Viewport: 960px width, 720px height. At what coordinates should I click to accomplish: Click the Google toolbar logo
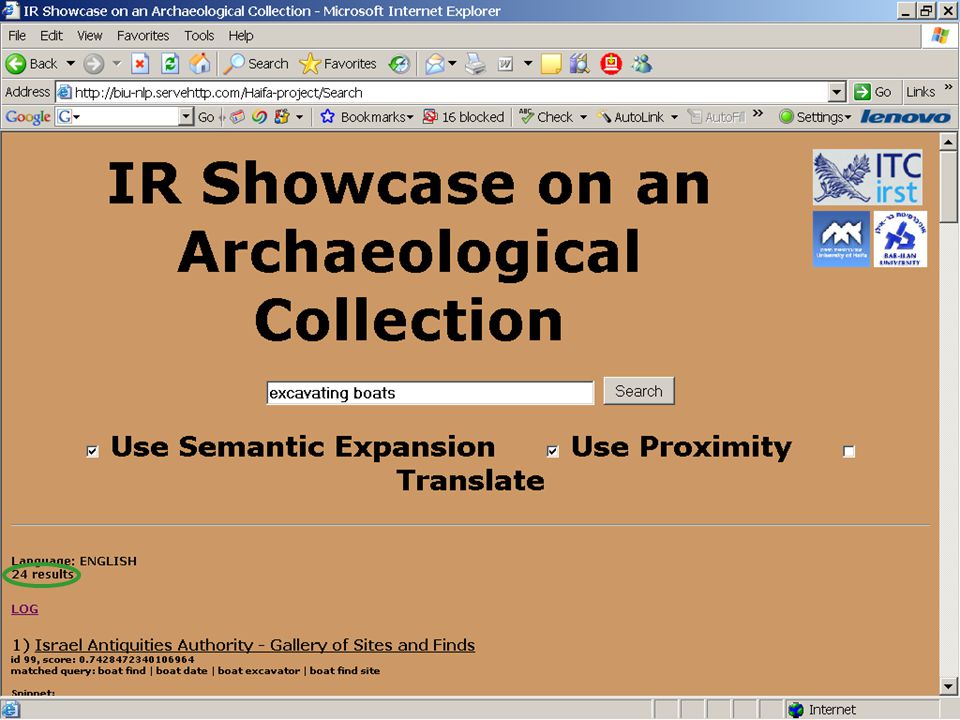coord(28,117)
